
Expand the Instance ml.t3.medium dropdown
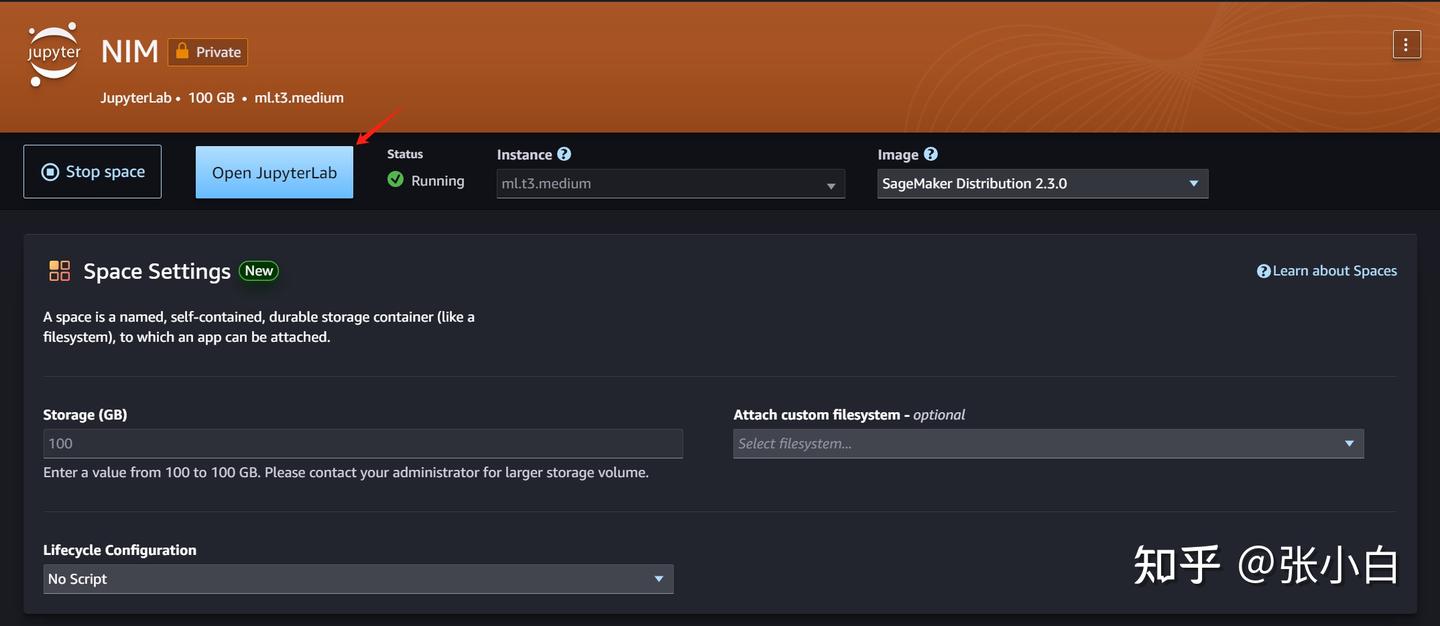point(670,184)
